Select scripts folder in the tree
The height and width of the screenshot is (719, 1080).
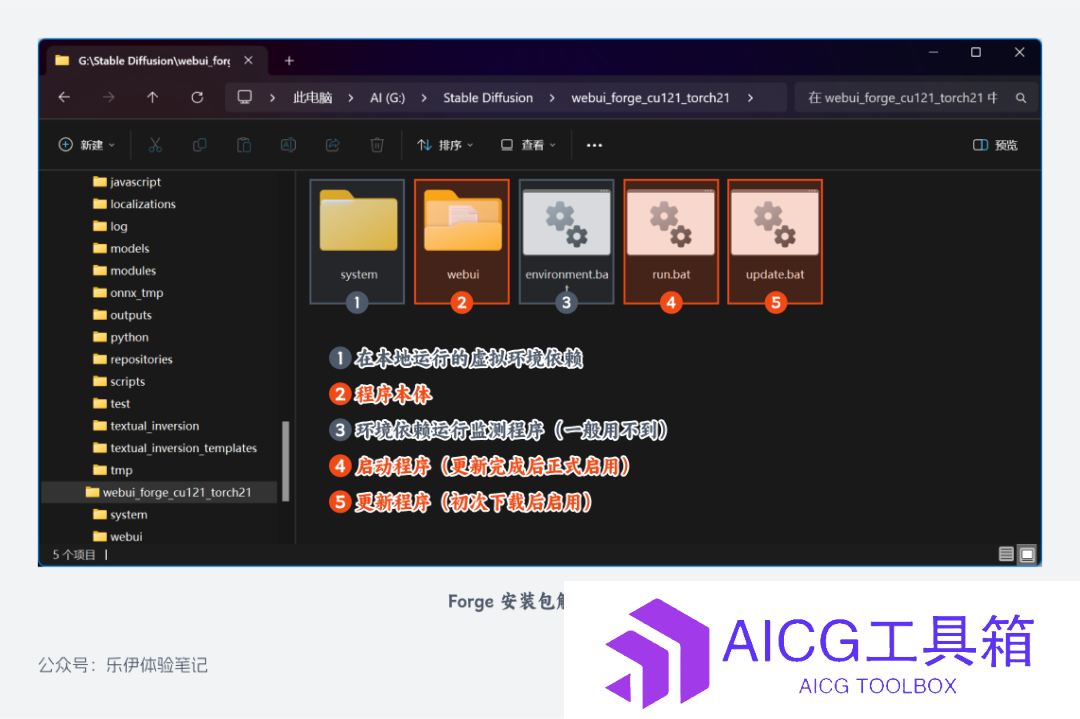click(119, 382)
